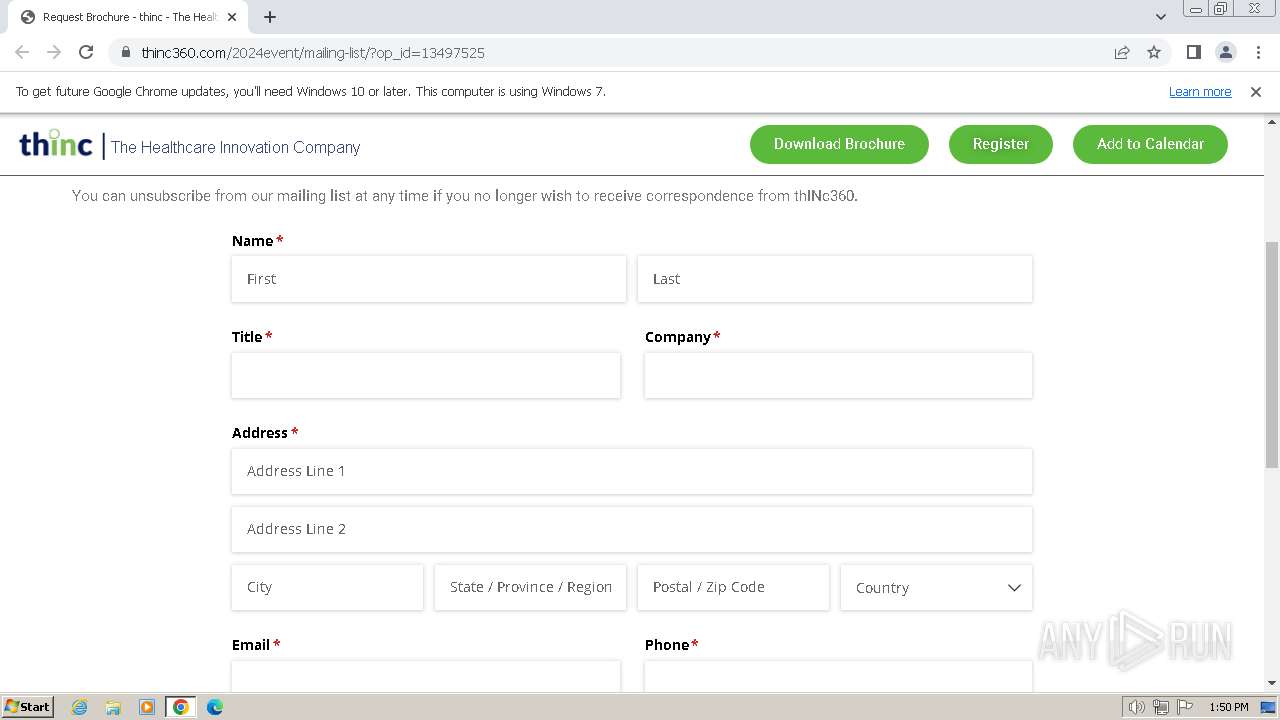Focus the Address Line 1 field

(x=632, y=471)
